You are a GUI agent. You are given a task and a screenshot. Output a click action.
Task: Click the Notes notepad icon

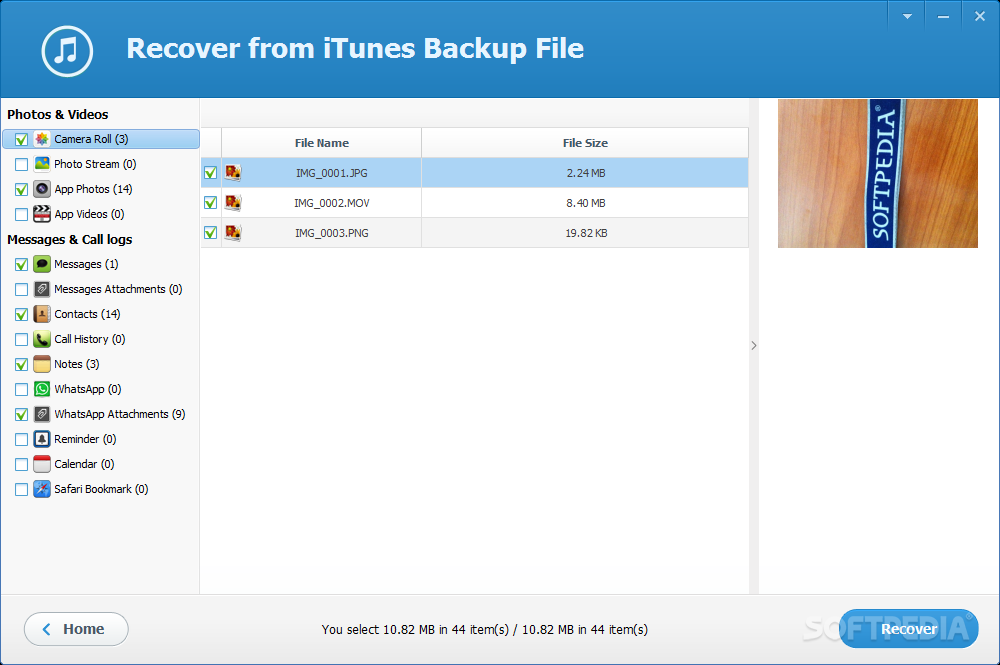coord(41,364)
